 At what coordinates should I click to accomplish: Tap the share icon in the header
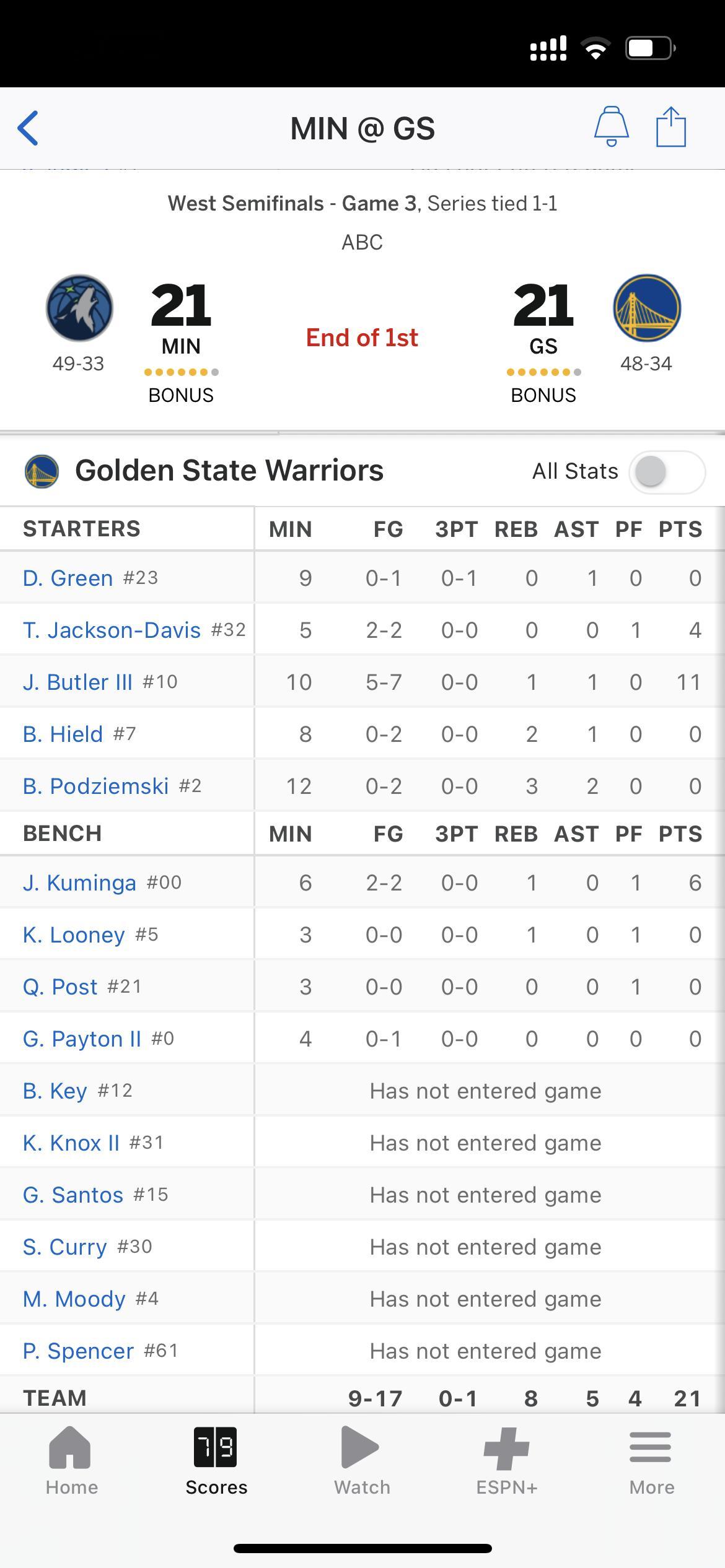(x=671, y=126)
